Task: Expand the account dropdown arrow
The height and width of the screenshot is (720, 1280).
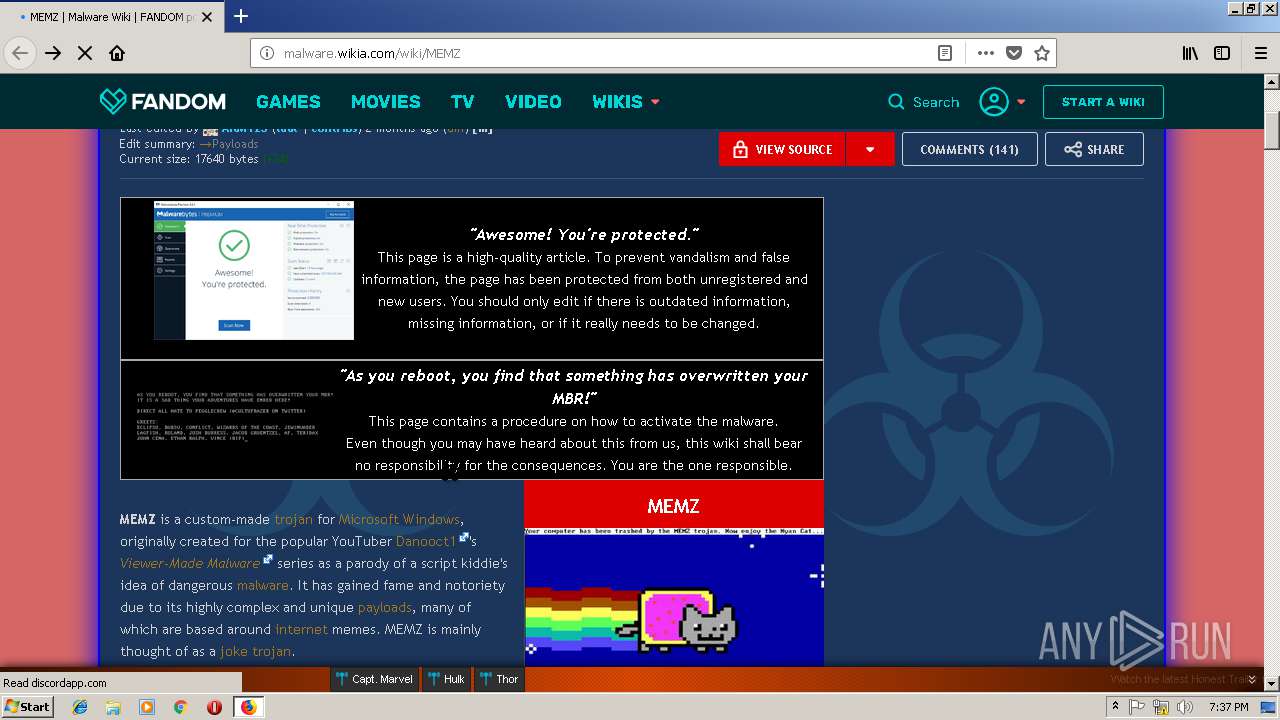Action: click(x=1021, y=102)
